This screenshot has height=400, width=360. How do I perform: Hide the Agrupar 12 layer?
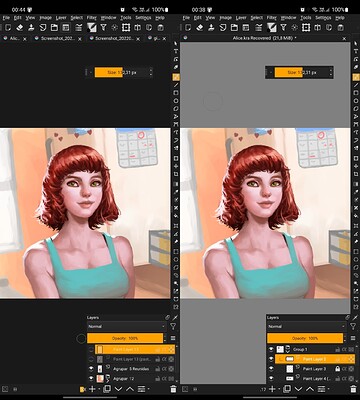tap(91, 378)
